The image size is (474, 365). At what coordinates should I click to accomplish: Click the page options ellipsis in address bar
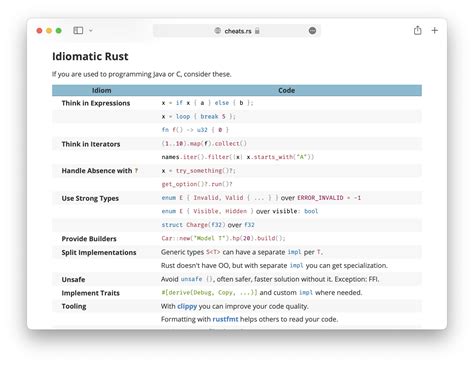point(312,31)
